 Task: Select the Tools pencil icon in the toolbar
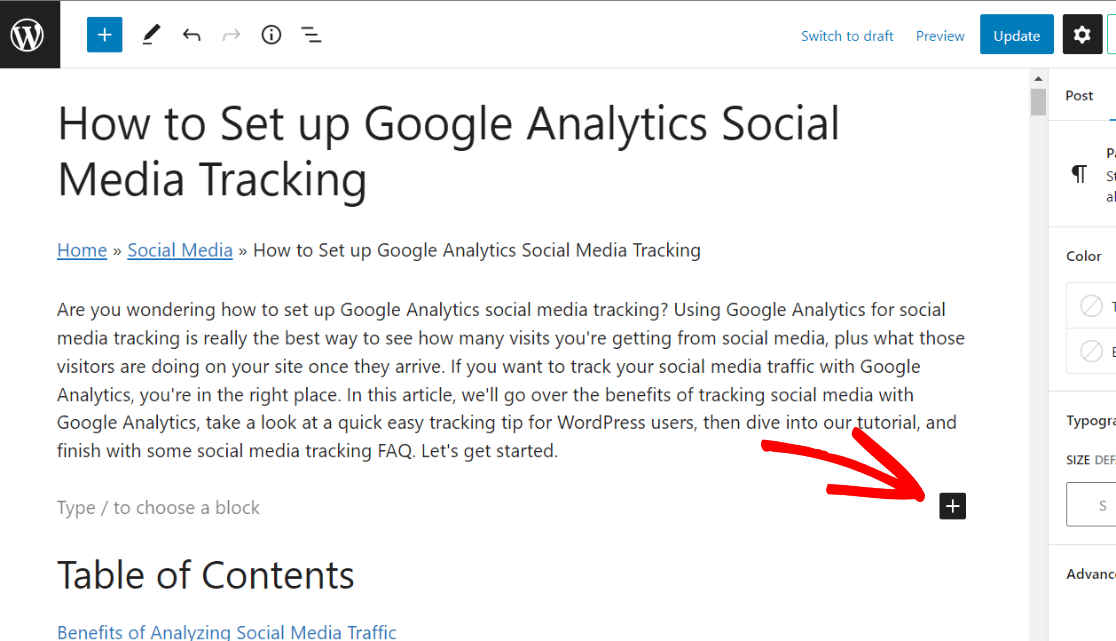(x=151, y=34)
